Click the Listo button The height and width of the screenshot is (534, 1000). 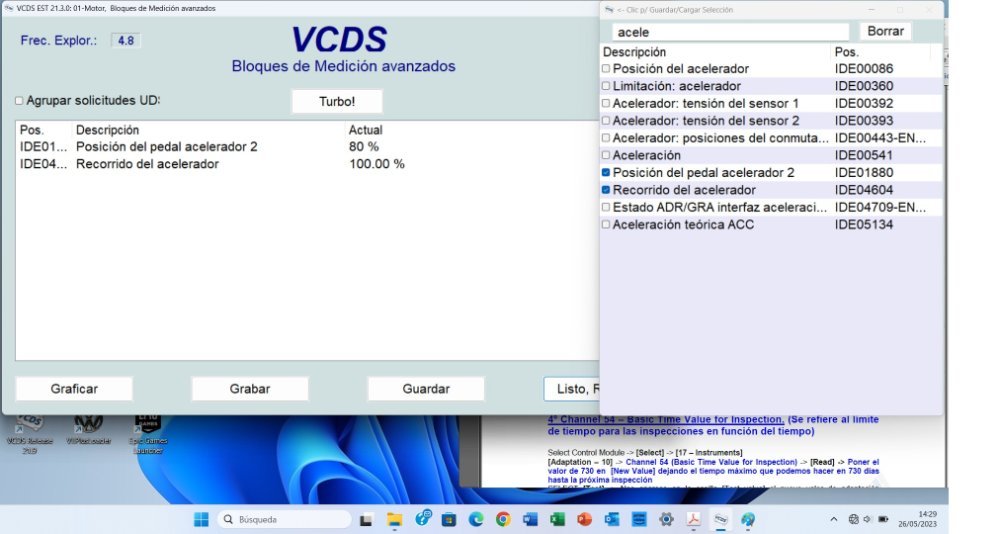pyautogui.click(x=572, y=389)
